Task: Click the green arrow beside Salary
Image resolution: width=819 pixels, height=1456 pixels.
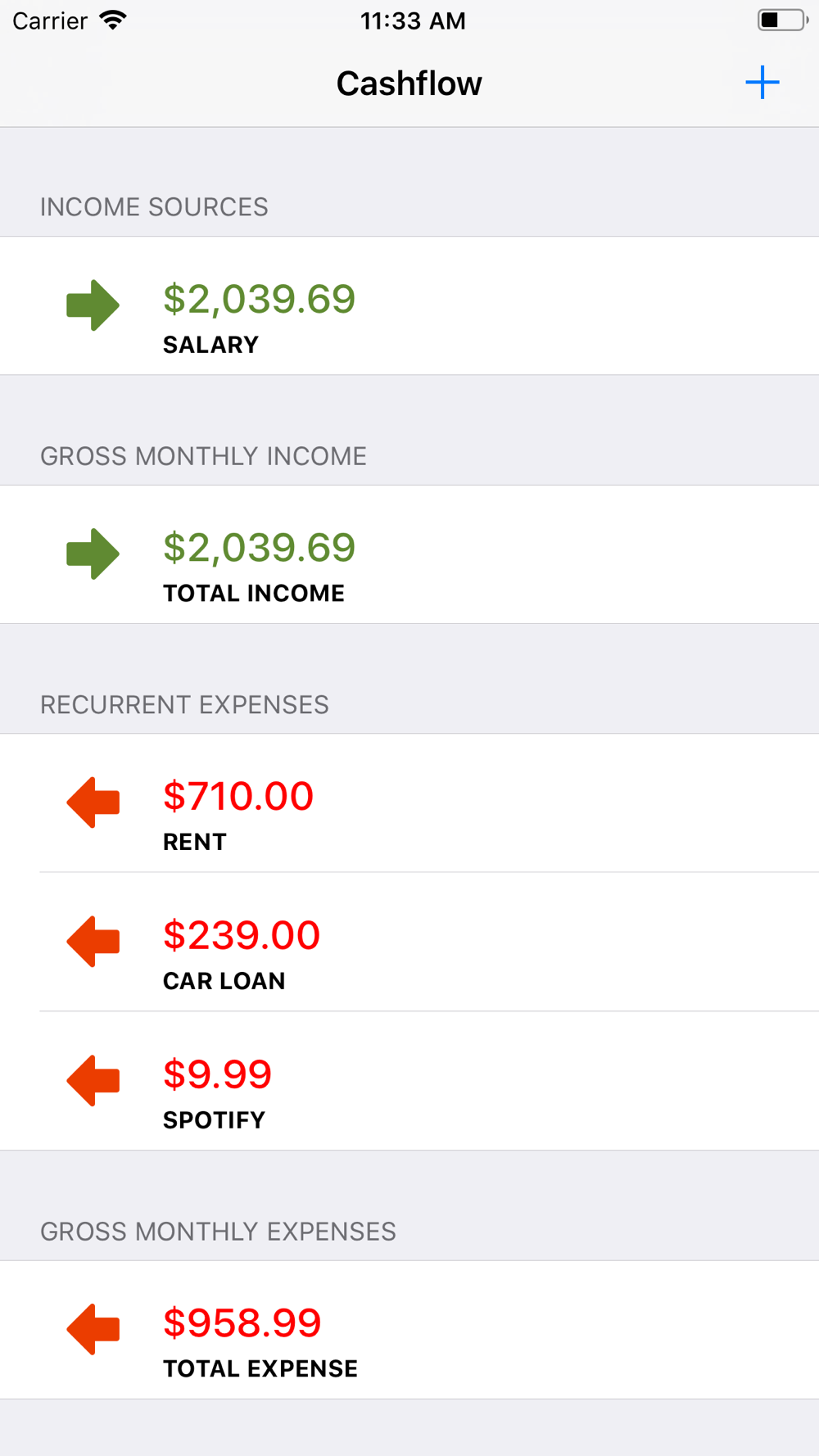Action: [x=93, y=305]
